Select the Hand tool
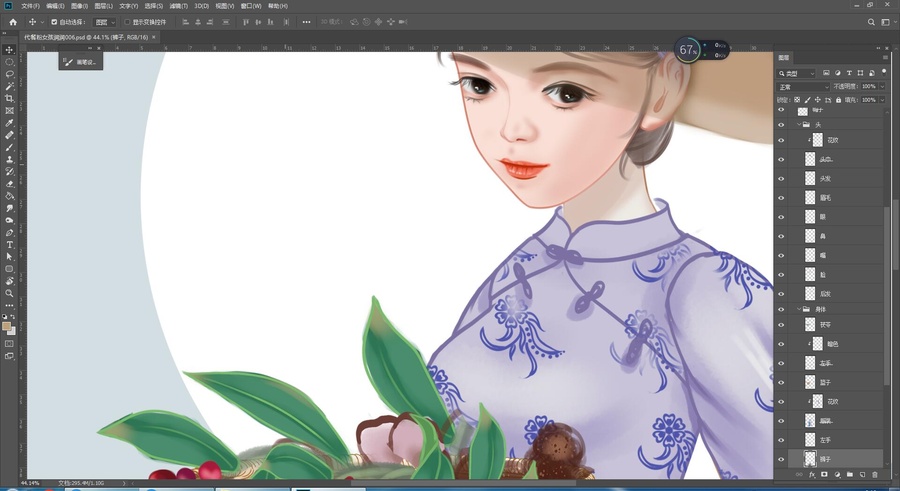The image size is (900, 491). 9,281
